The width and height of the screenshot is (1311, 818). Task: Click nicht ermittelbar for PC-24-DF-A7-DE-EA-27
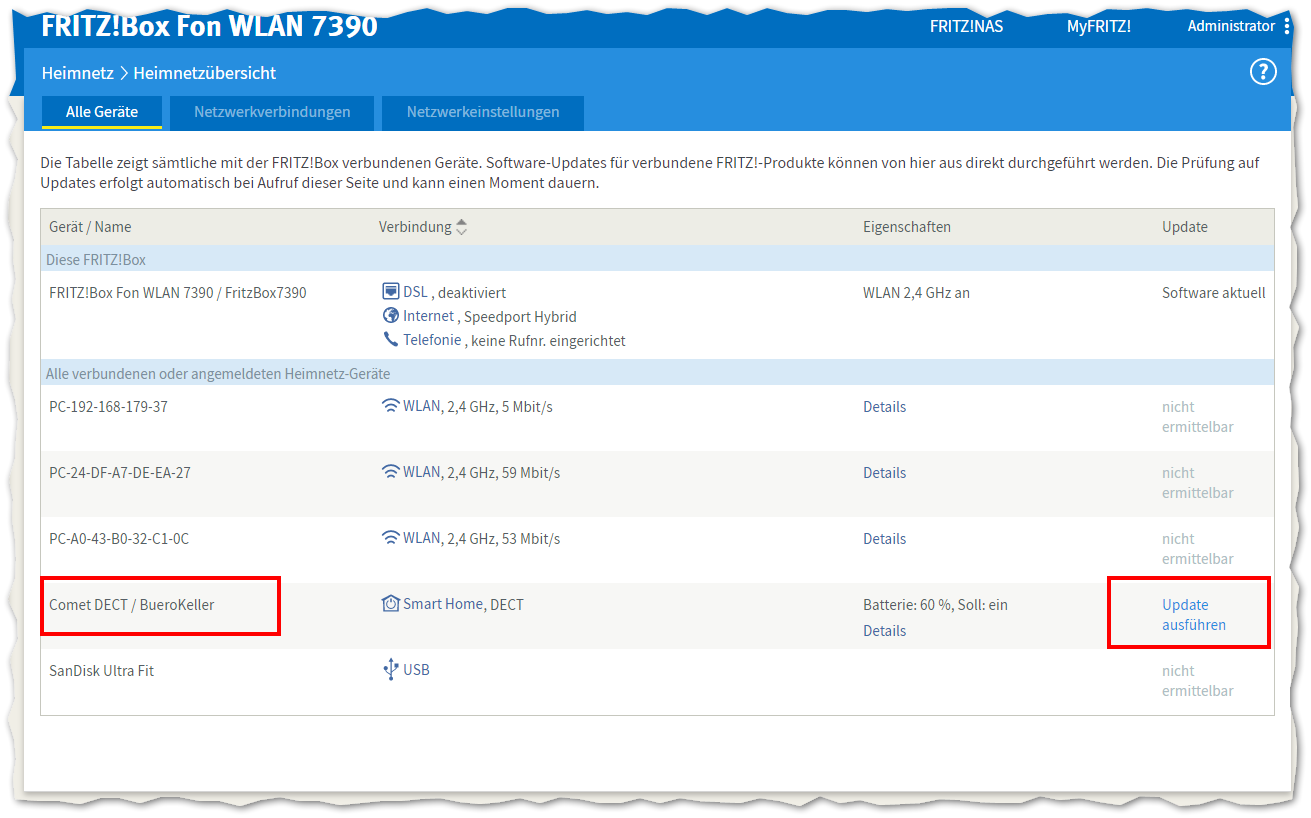[x=1198, y=483]
